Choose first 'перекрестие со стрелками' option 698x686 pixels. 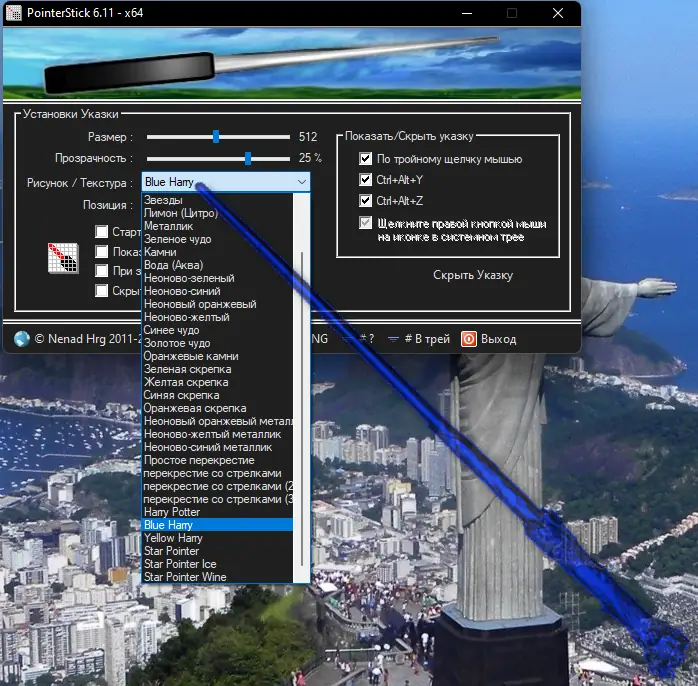click(x=218, y=473)
